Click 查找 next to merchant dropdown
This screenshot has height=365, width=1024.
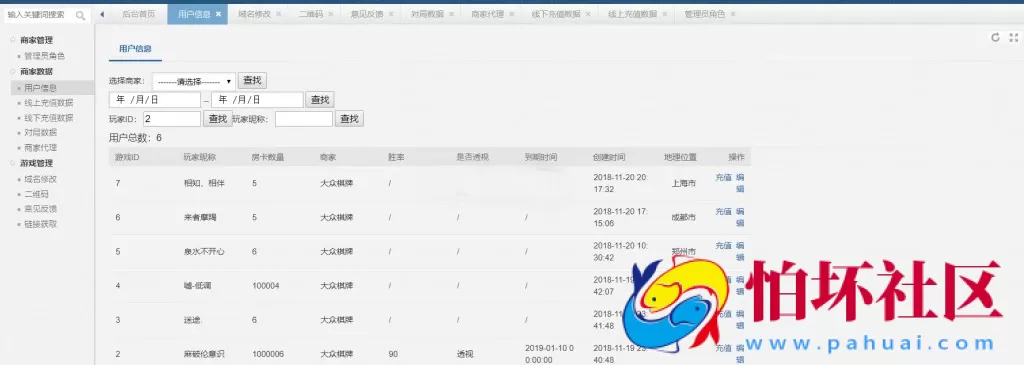coord(252,80)
